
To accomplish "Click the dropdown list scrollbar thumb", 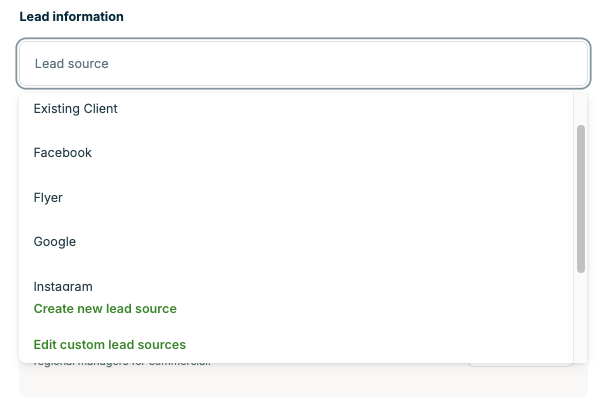I will coord(581,198).
